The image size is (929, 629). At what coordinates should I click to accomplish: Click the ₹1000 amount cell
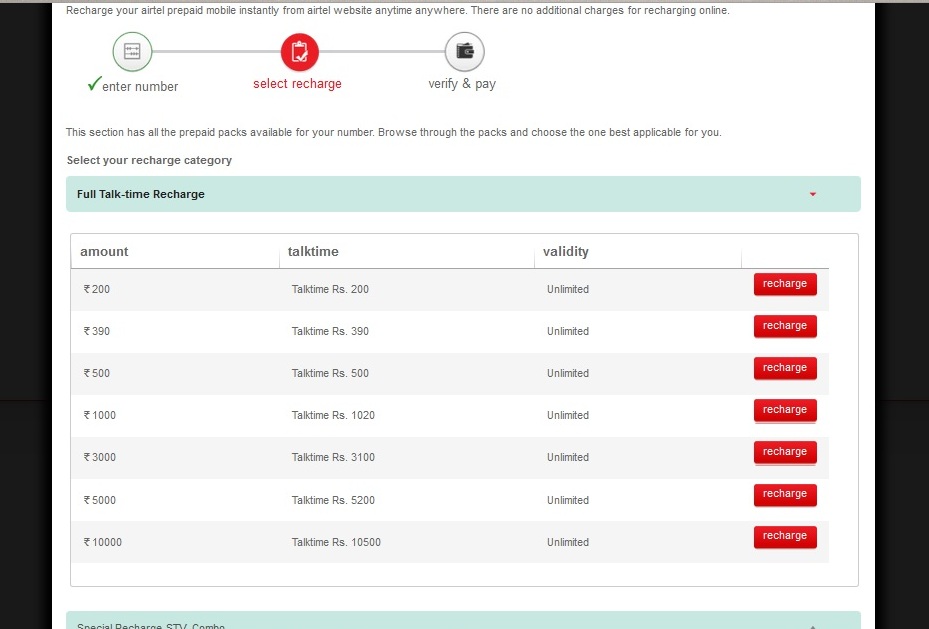[100, 415]
